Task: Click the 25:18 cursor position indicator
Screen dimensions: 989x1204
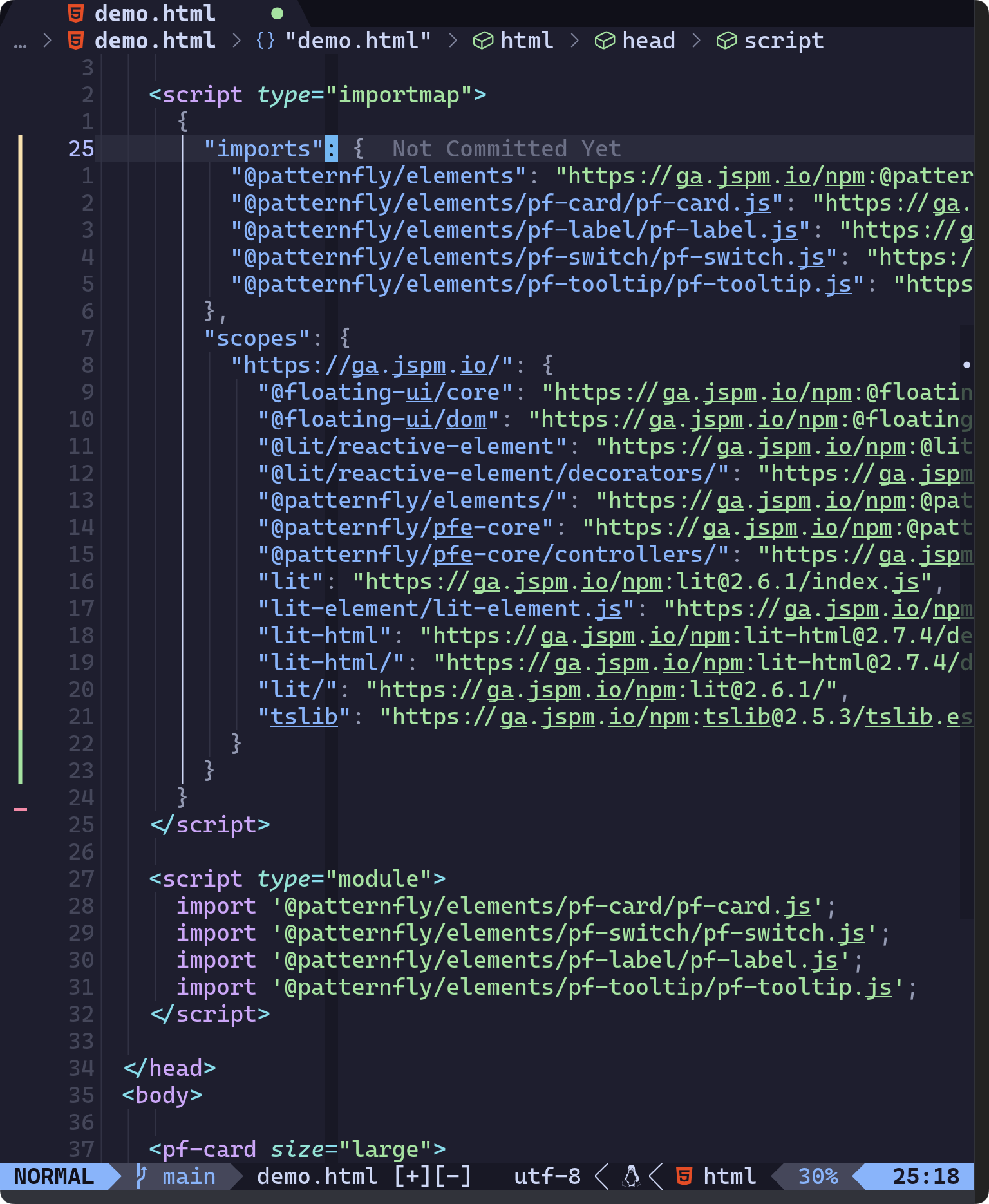Action: tap(926, 1176)
